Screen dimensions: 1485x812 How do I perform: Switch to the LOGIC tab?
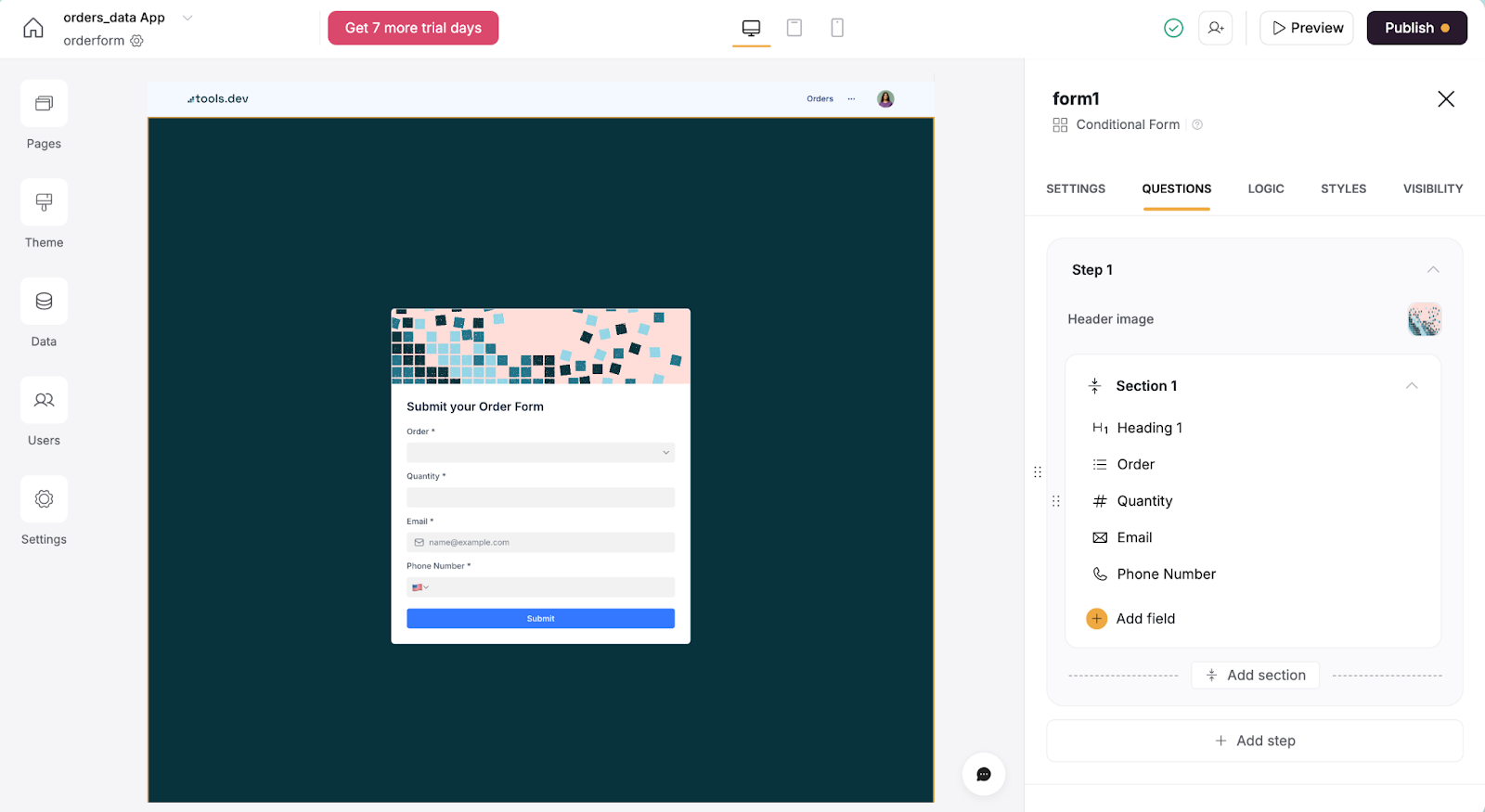click(x=1266, y=188)
